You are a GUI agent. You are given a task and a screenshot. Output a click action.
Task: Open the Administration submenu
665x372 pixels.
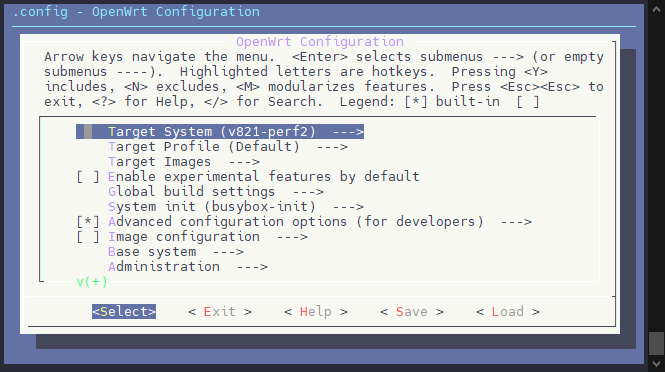[188, 267]
